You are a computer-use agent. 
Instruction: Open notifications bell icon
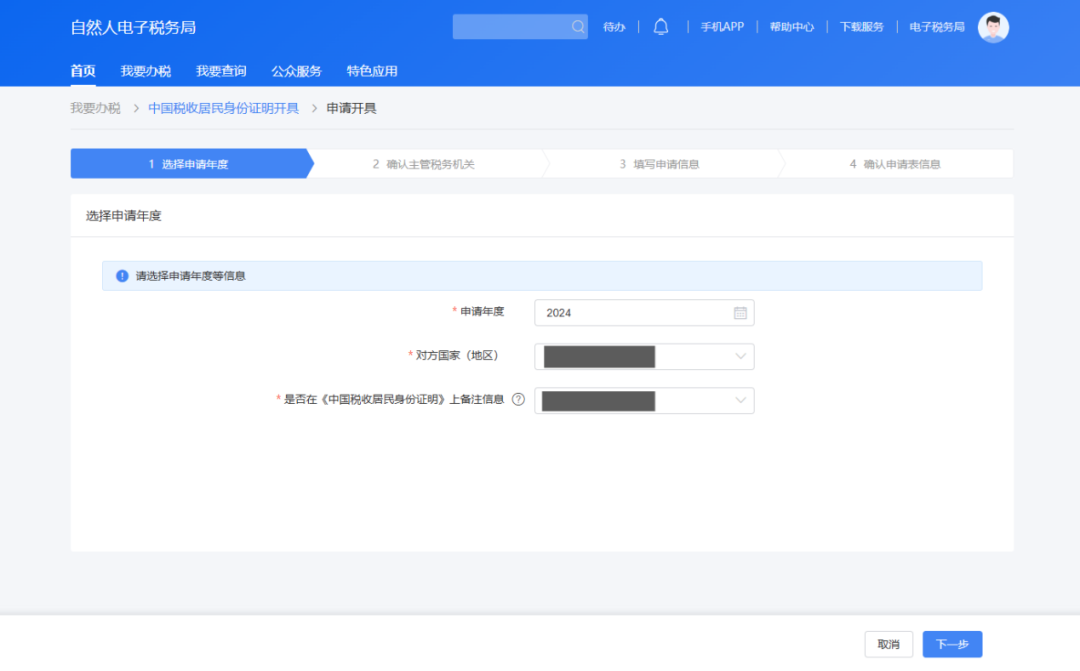click(661, 27)
